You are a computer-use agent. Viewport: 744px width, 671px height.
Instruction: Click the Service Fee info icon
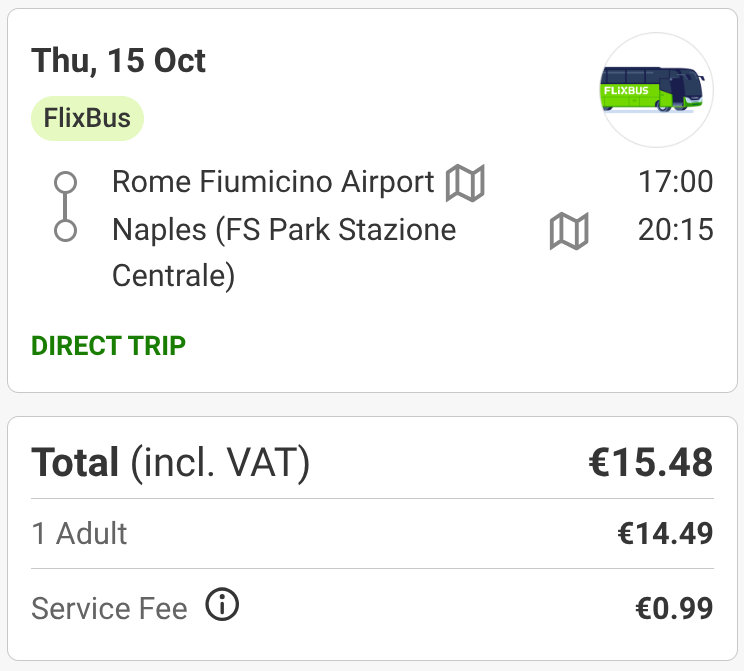pyautogui.click(x=222, y=604)
